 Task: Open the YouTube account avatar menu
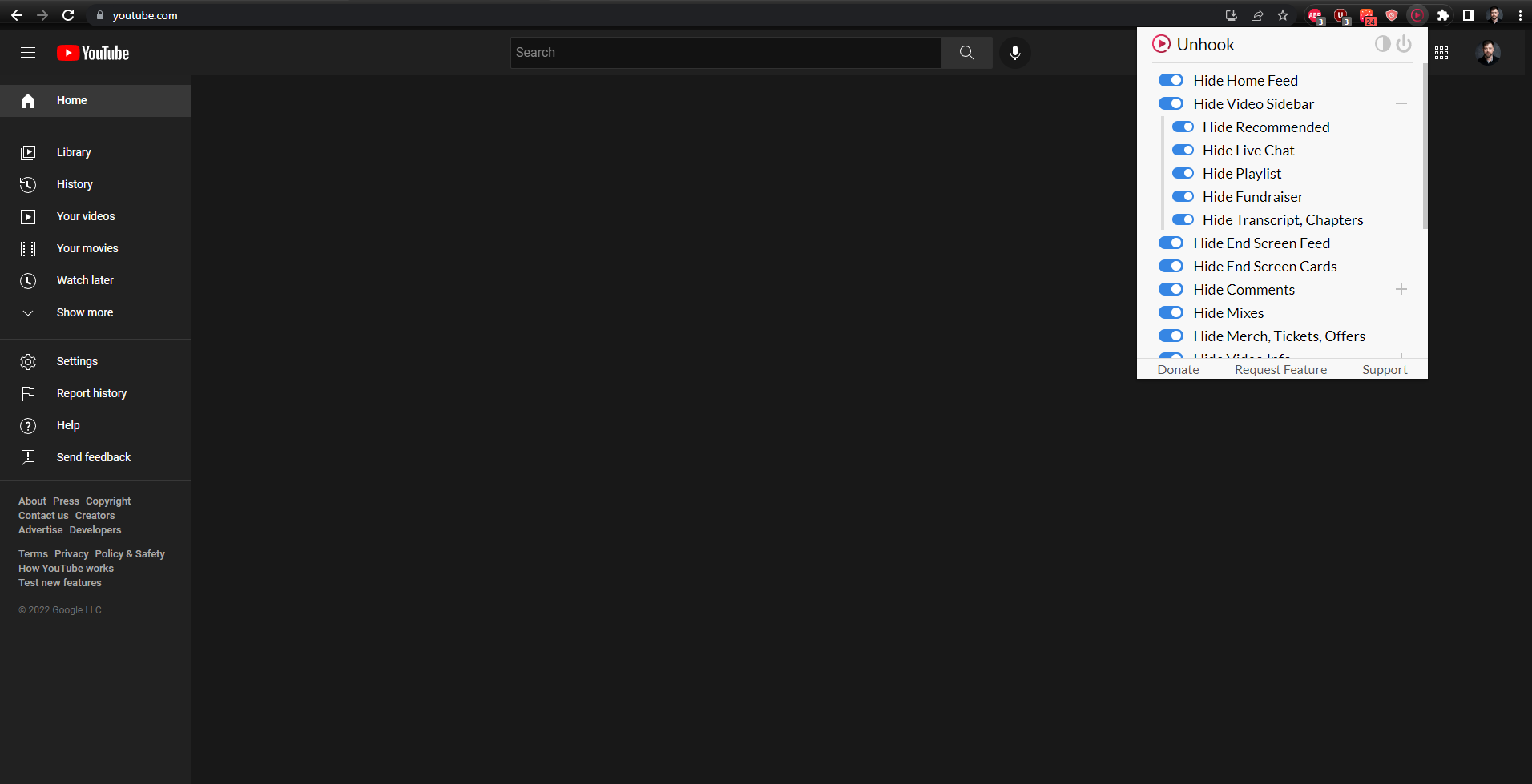[x=1488, y=53]
